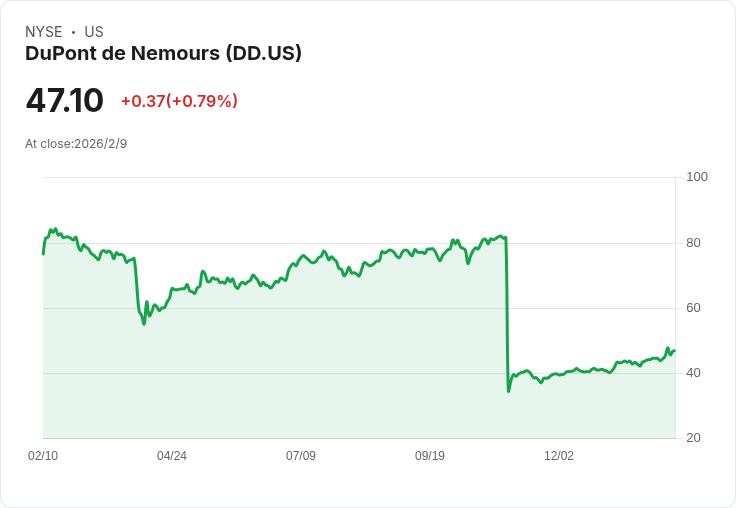The width and height of the screenshot is (736, 508).
Task: Click the At close:2026/2/9 timestamp
Action: pos(76,144)
